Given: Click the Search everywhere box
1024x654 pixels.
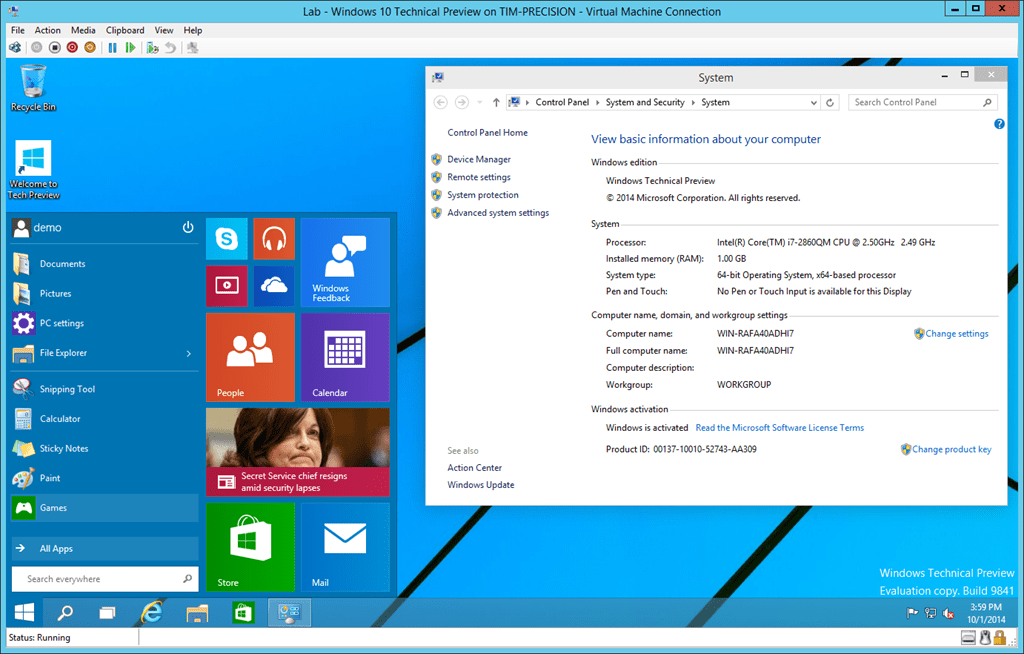Looking at the screenshot, I should pyautogui.click(x=105, y=579).
